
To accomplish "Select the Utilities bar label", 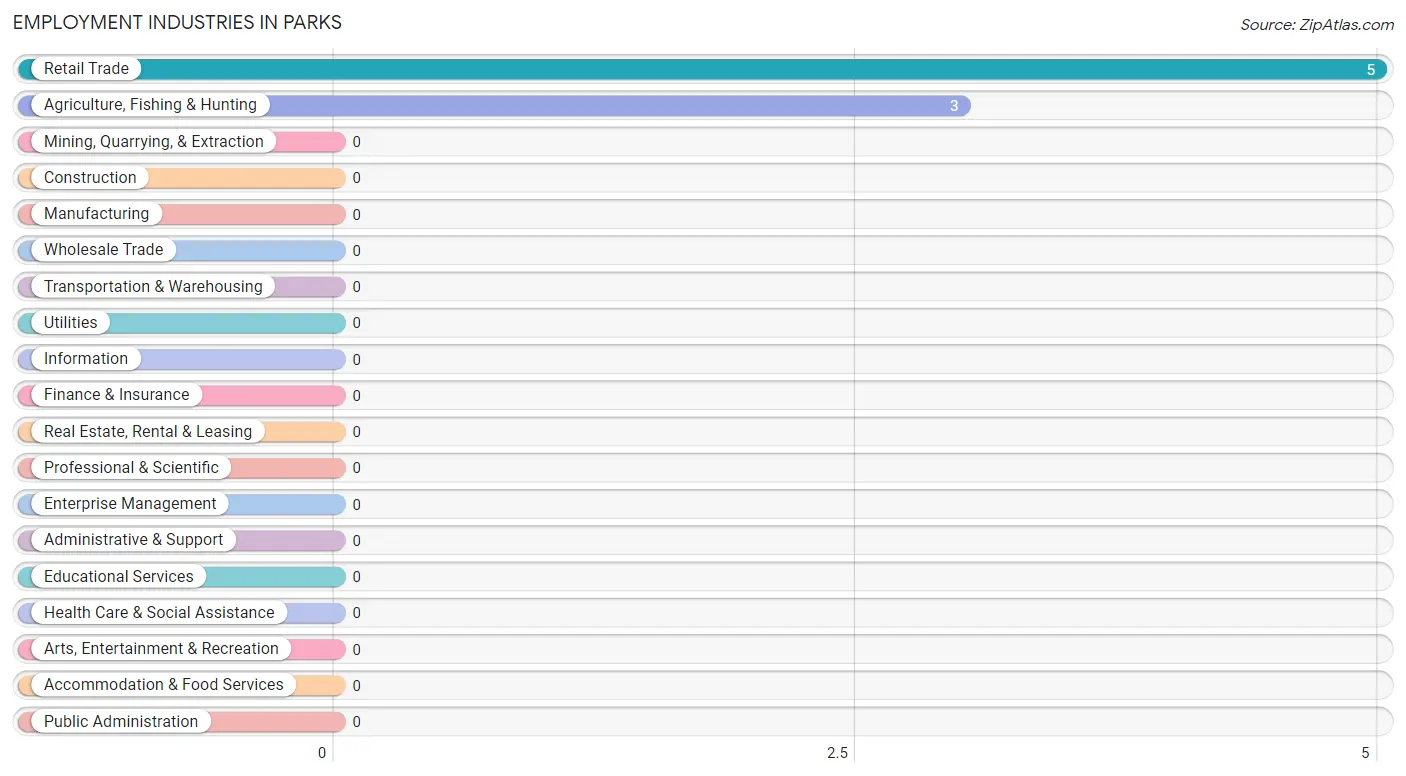I will [71, 323].
